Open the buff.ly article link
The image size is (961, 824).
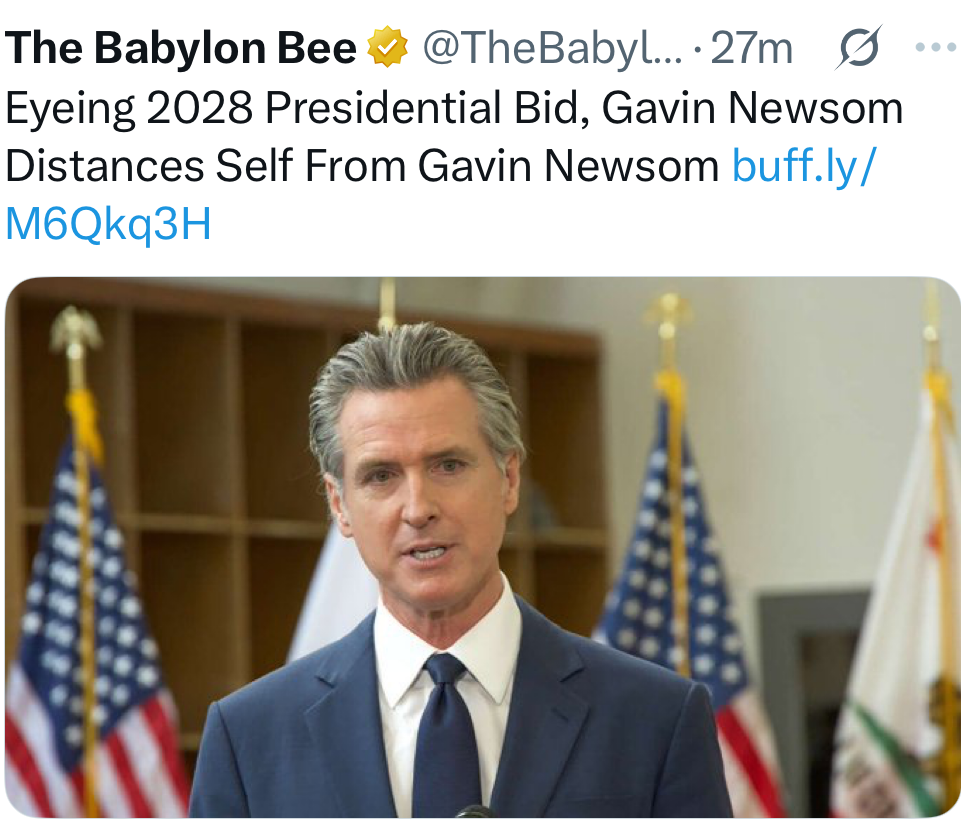(803, 166)
